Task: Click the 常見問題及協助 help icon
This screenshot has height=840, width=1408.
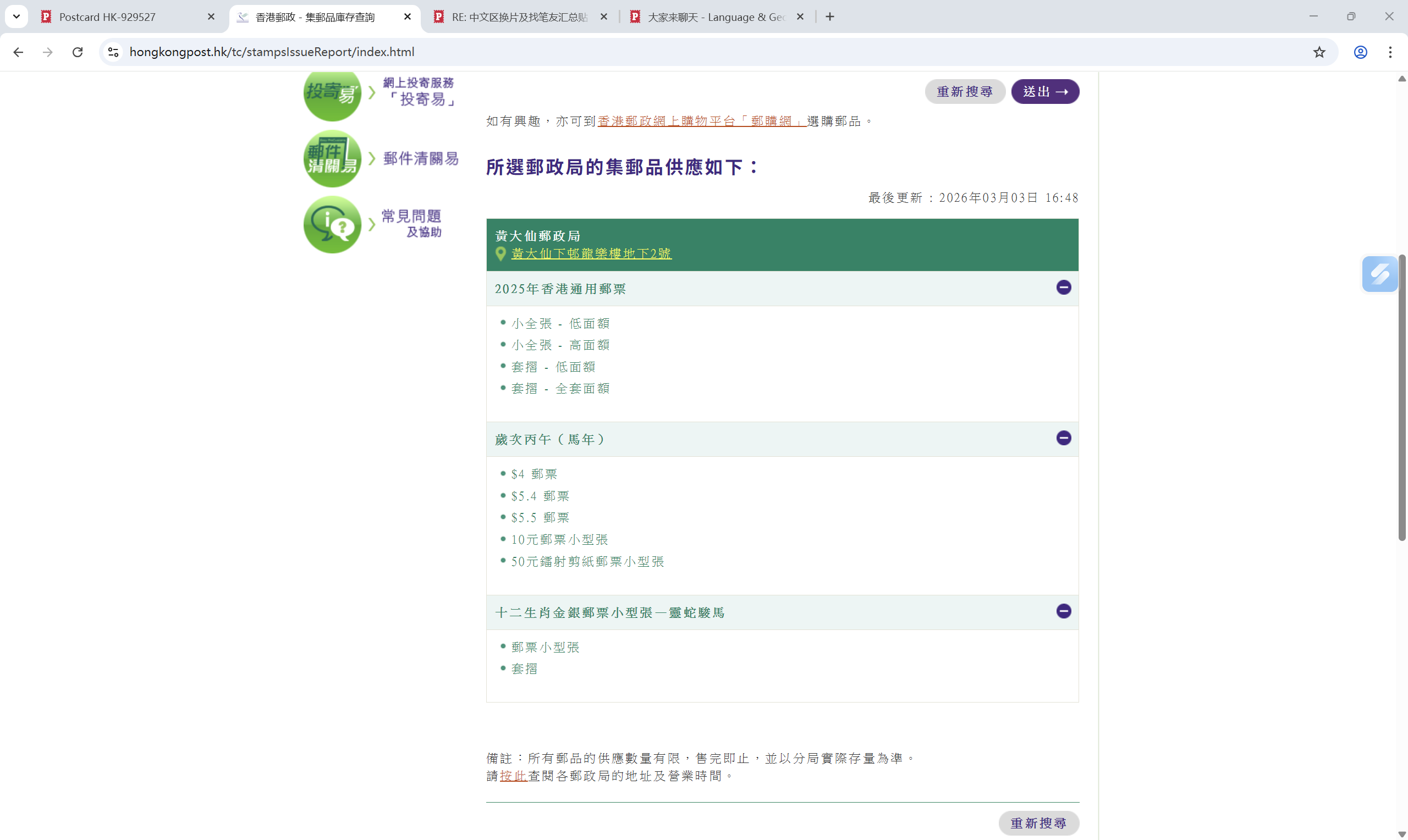Action: pyautogui.click(x=332, y=225)
